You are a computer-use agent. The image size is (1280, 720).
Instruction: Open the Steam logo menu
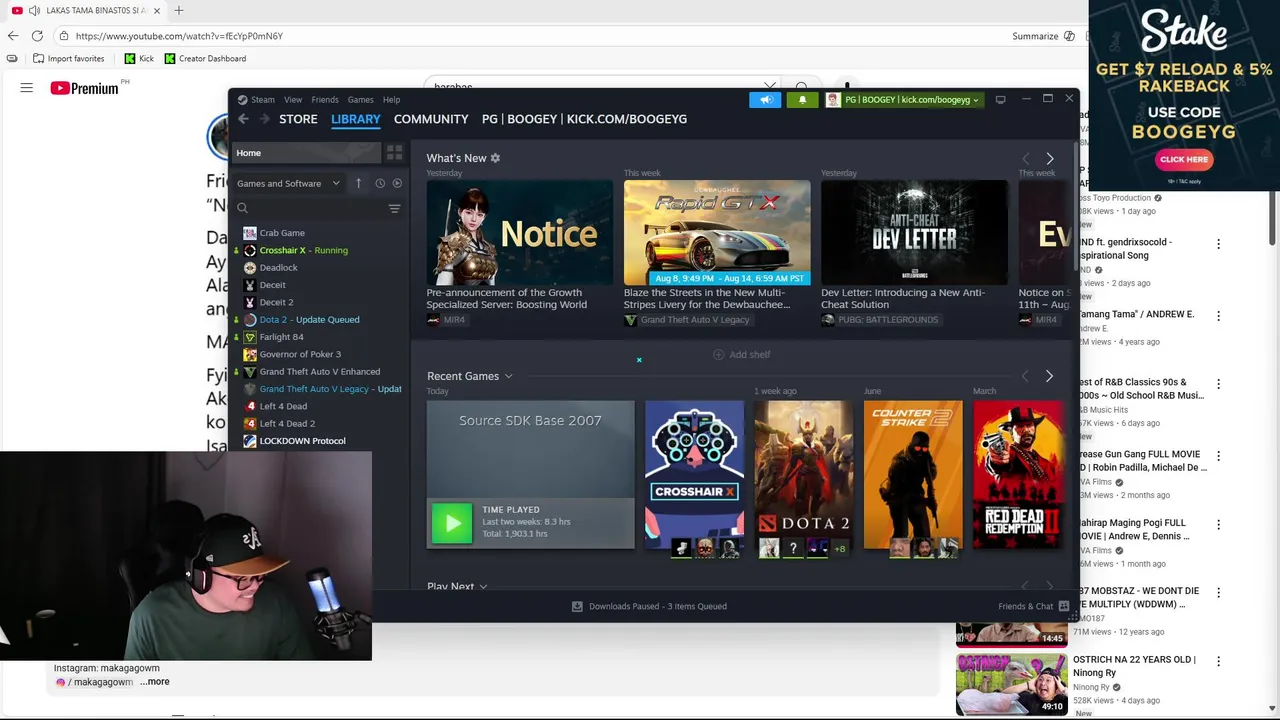click(x=256, y=100)
